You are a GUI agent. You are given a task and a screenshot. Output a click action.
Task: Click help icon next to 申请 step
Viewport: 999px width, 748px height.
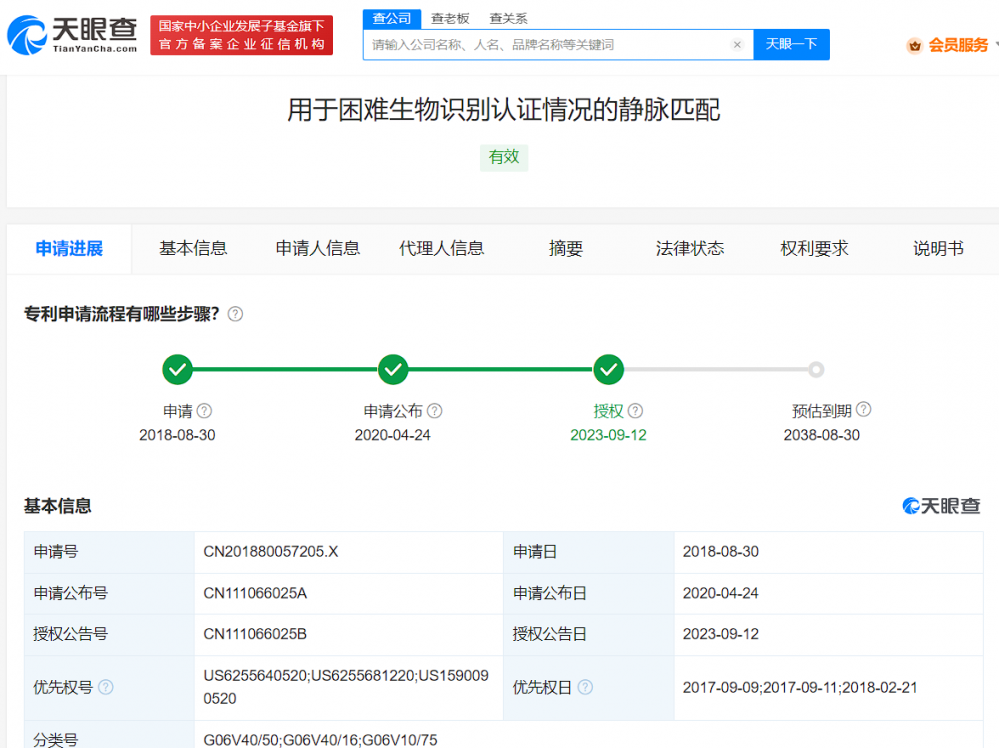click(x=205, y=411)
